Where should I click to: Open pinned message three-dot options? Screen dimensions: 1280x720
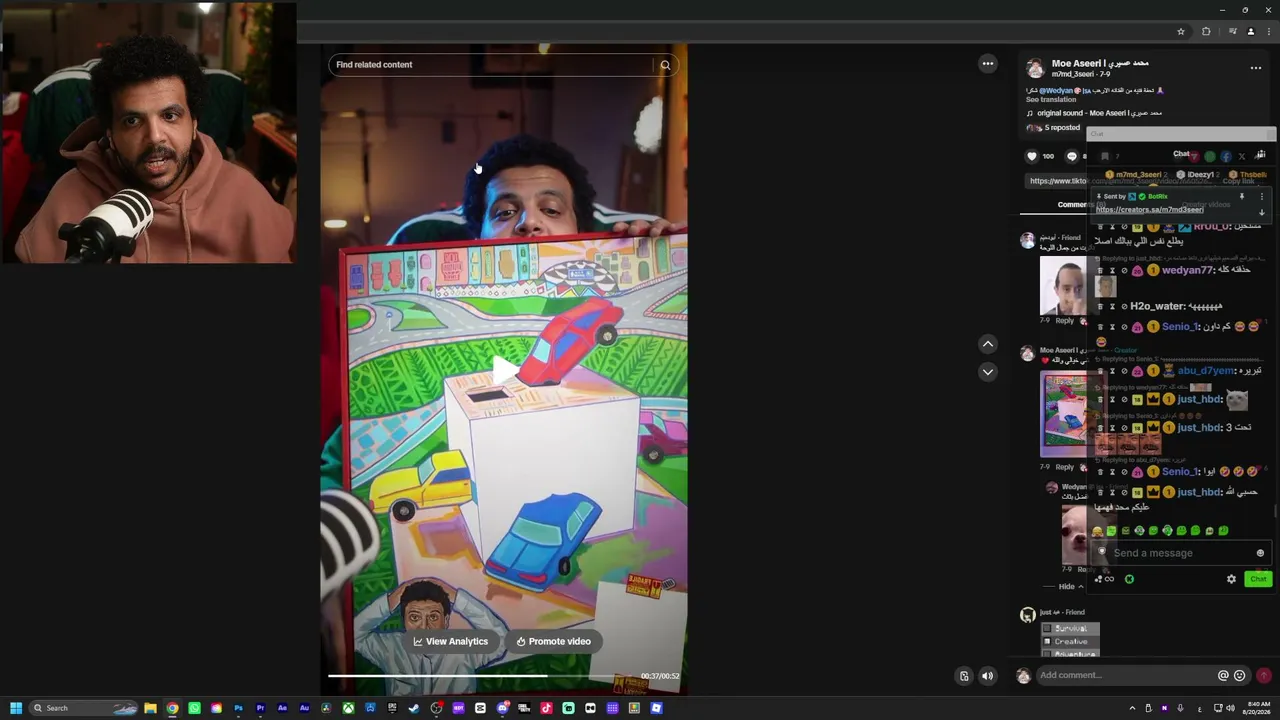click(x=1261, y=197)
